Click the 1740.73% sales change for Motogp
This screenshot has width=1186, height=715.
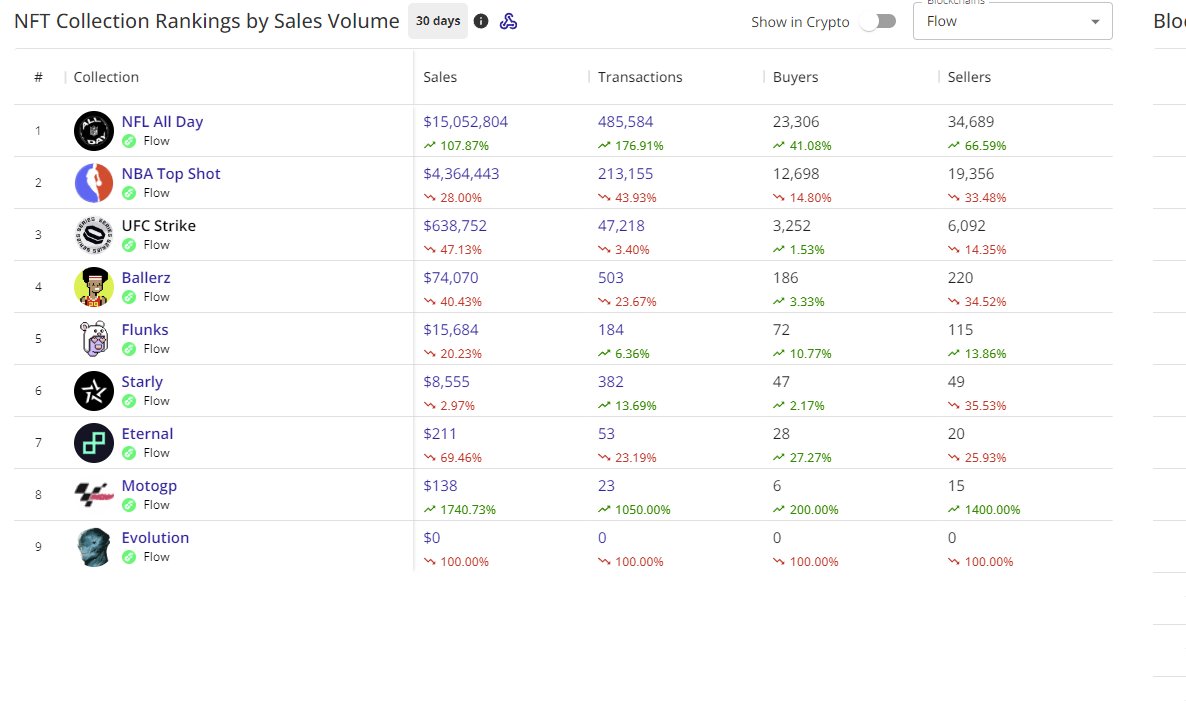pyautogui.click(x=467, y=510)
